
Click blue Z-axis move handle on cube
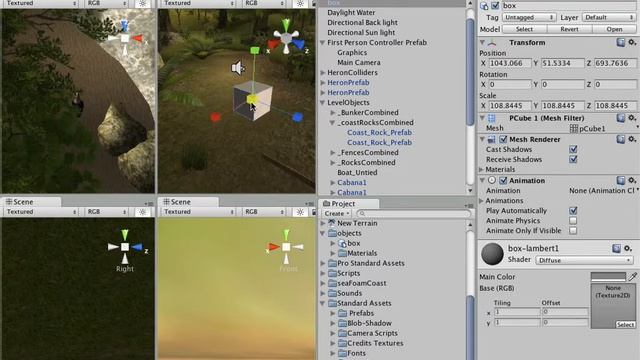coord(298,118)
